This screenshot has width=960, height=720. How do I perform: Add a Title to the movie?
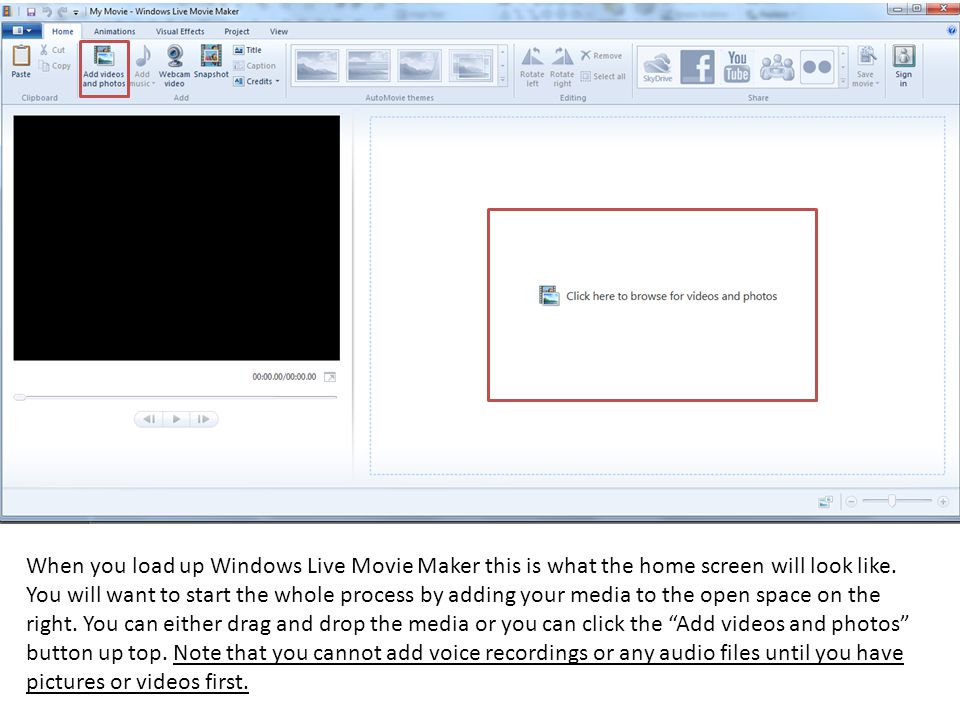click(248, 50)
